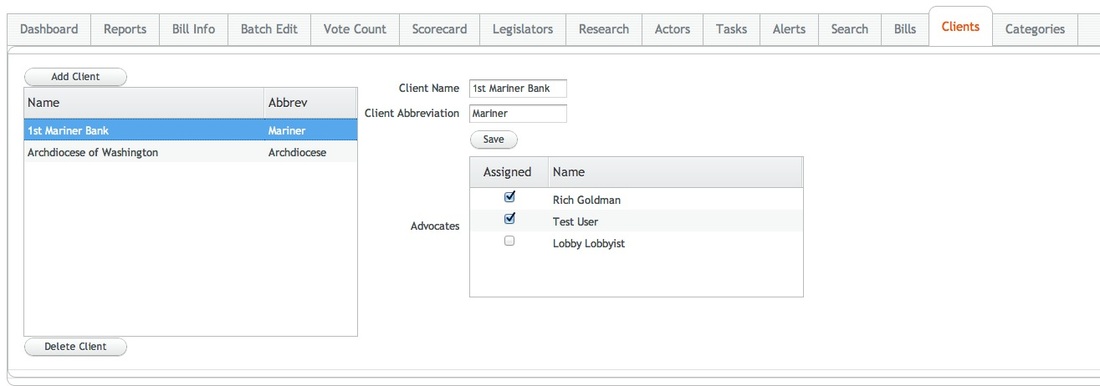
Task: Switch to the Alerts tab
Action: 789,29
